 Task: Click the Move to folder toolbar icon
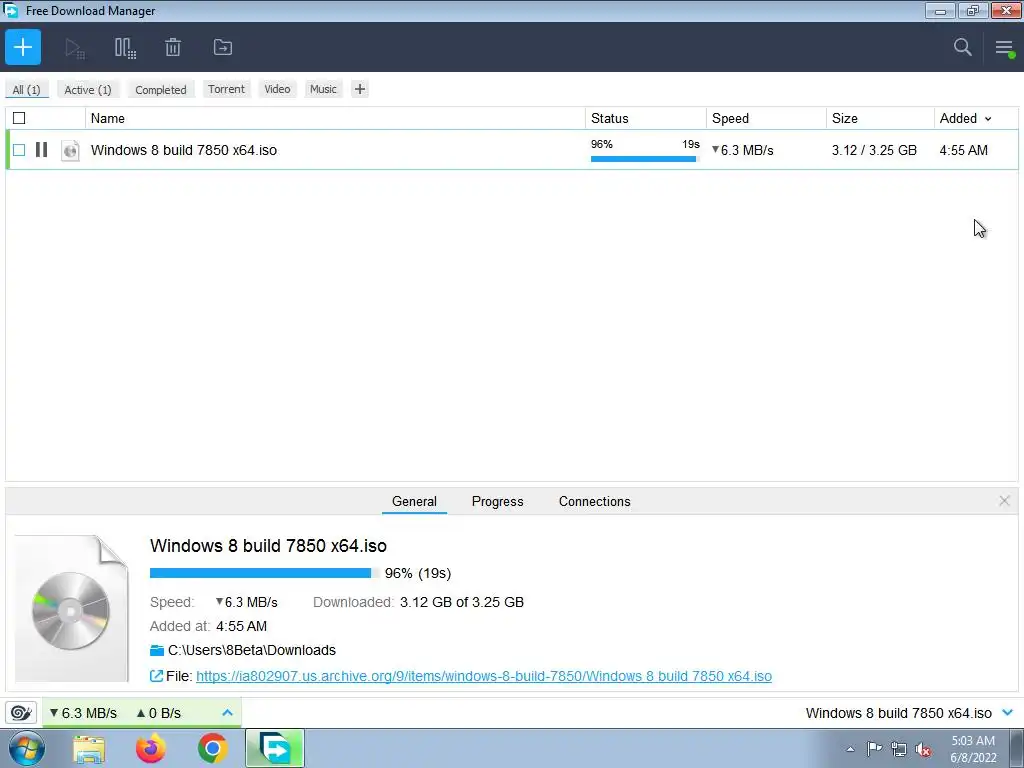223,47
